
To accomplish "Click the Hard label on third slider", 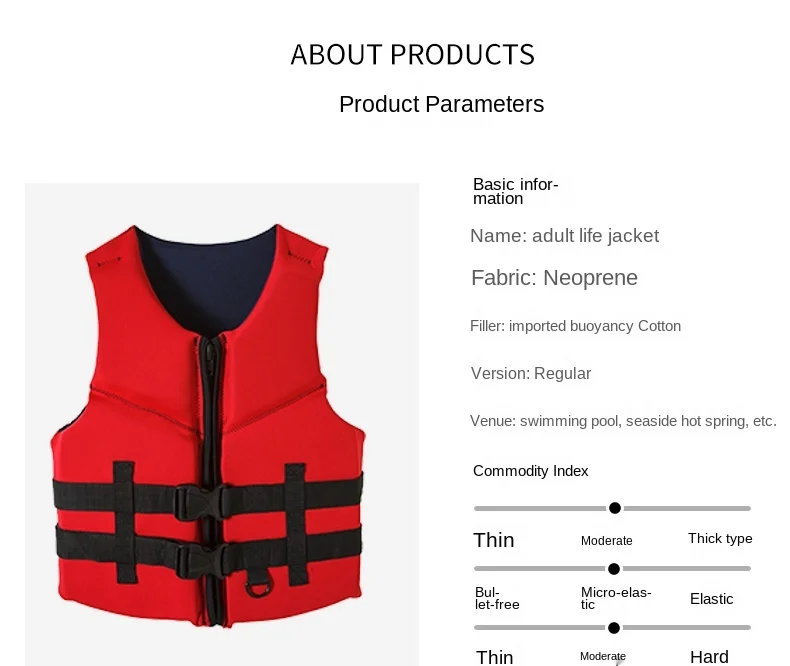I will point(709,657).
